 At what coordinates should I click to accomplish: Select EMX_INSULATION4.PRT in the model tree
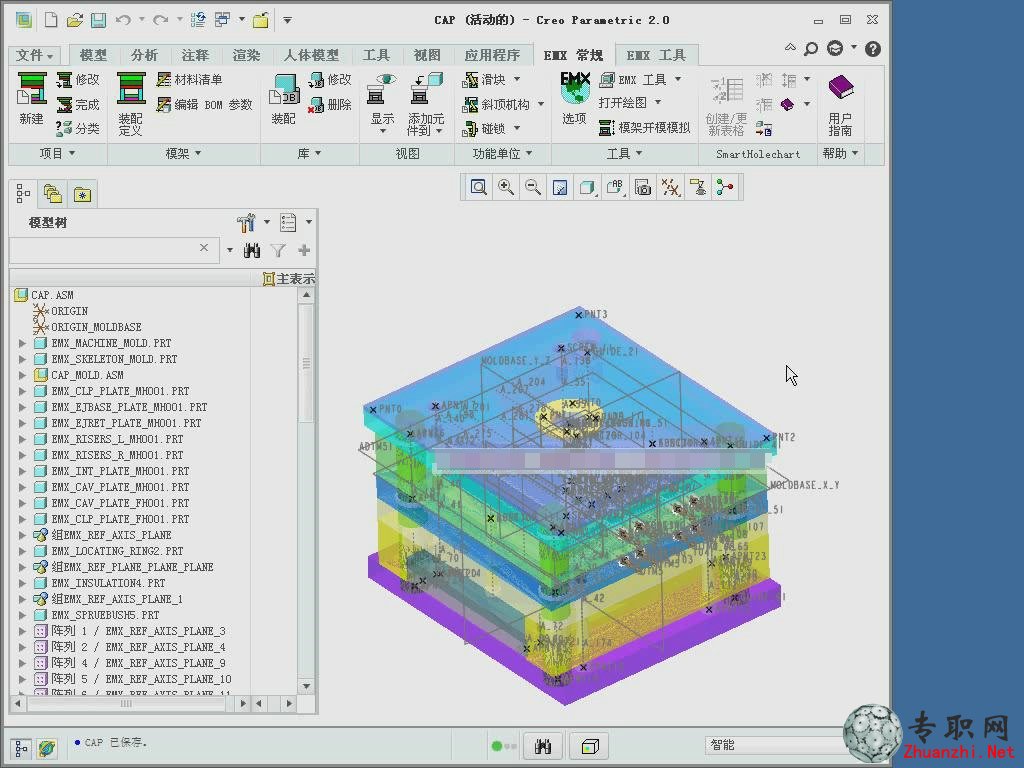point(108,583)
